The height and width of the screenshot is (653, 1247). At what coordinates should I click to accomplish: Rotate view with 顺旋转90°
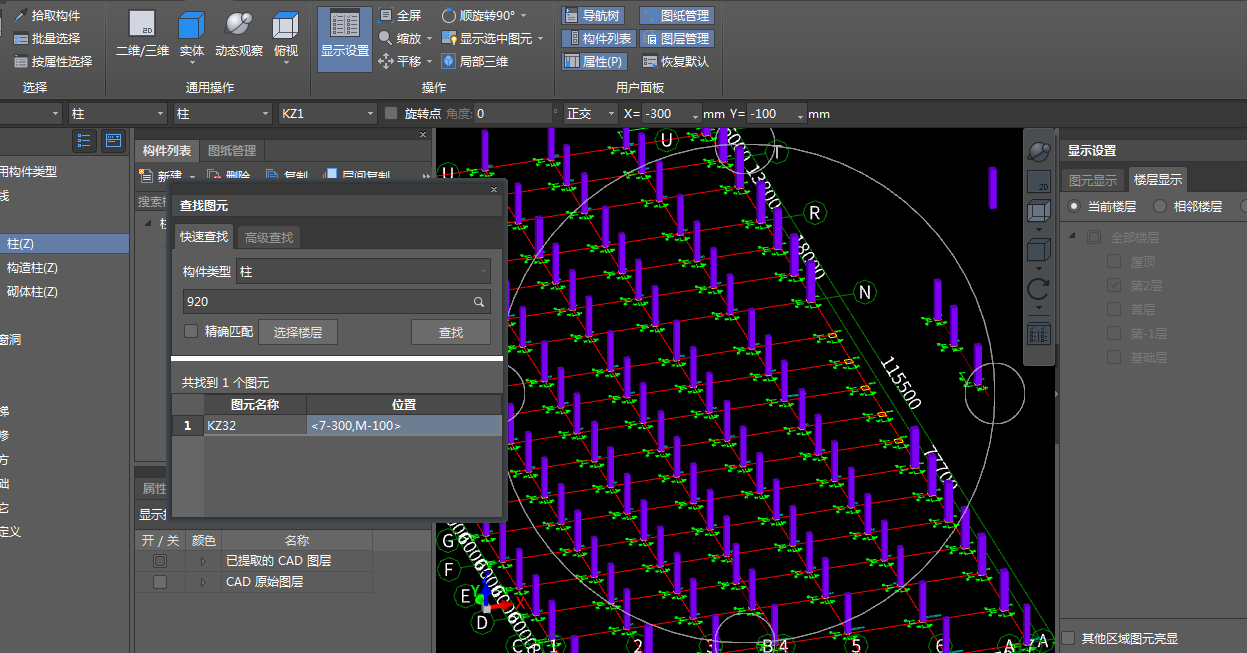coord(479,16)
